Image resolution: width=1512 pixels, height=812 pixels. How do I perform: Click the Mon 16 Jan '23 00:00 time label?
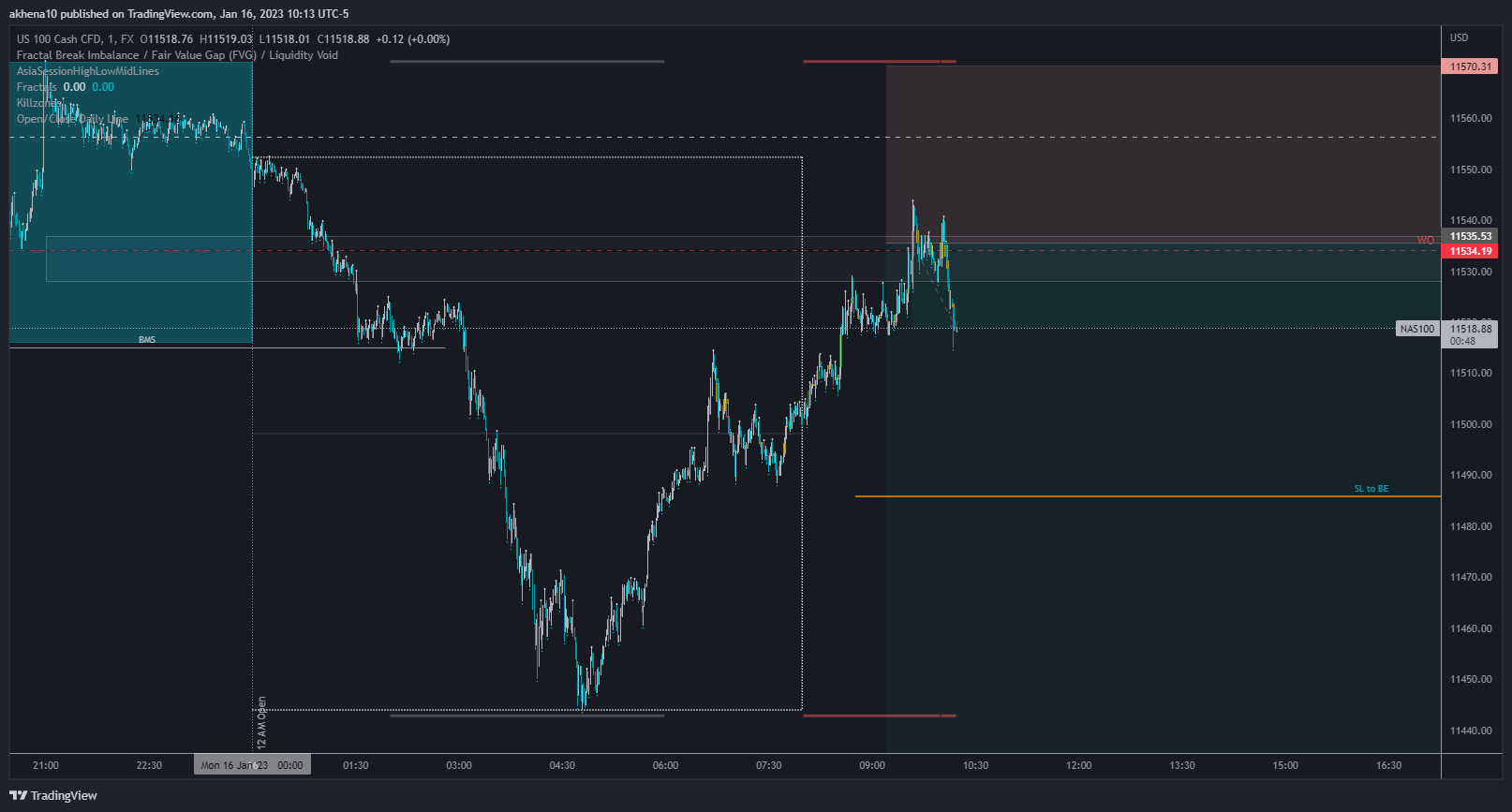(x=252, y=765)
